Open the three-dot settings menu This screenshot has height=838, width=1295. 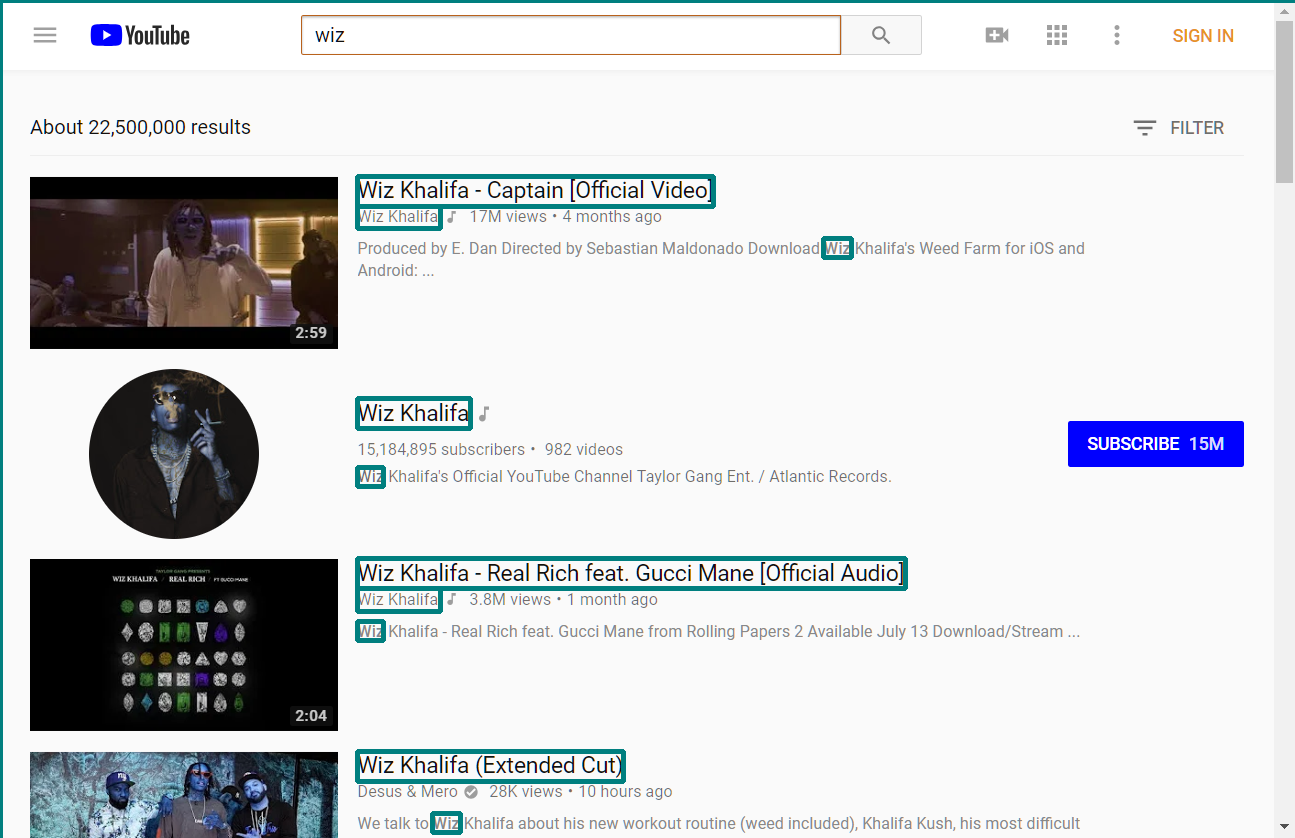1117,35
